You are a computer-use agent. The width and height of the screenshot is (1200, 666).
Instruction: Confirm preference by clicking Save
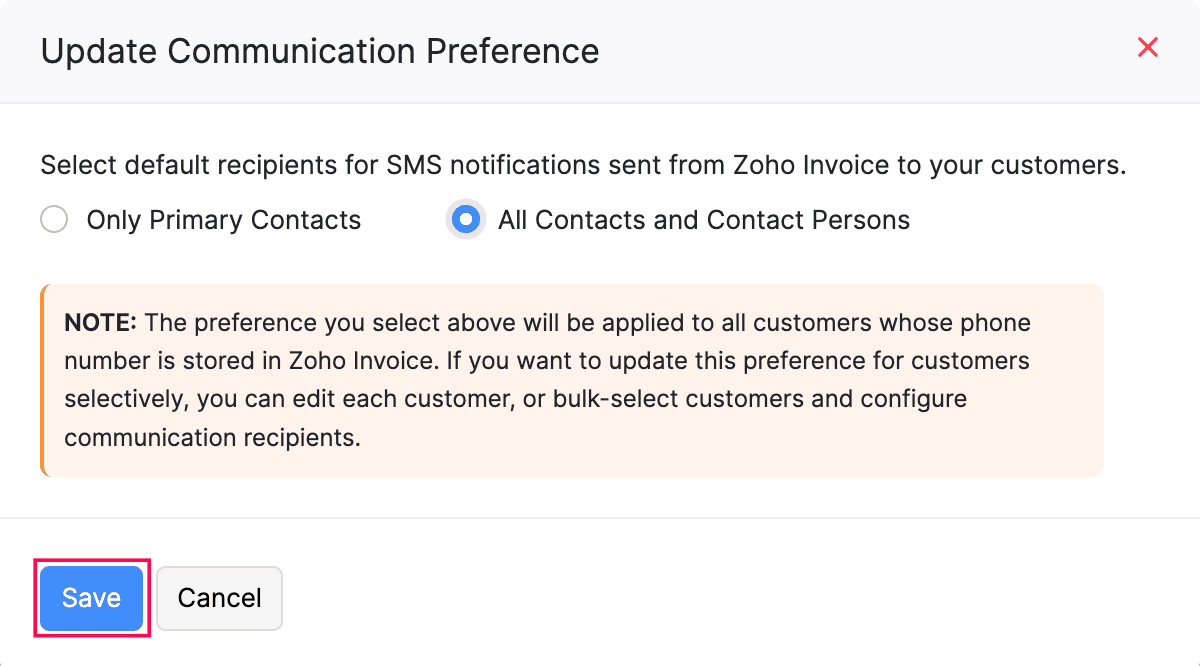click(x=91, y=598)
